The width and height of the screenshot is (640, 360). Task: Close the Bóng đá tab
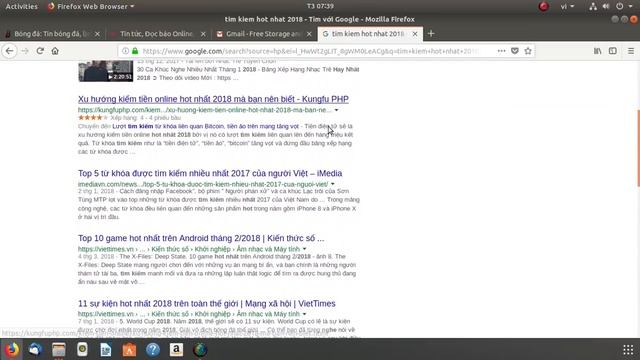pos(97,34)
